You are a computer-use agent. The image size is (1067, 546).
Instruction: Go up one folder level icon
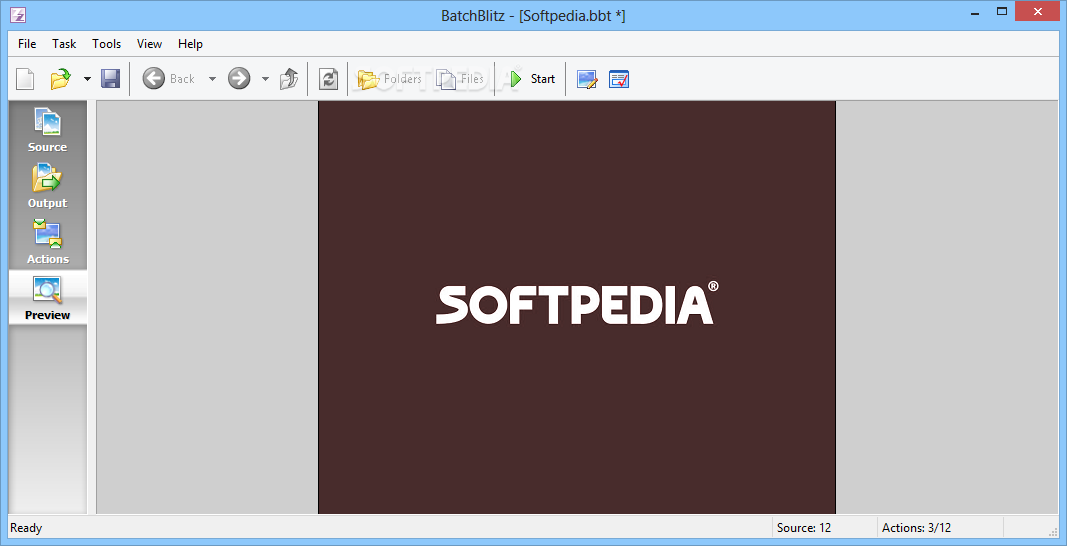[x=289, y=79]
